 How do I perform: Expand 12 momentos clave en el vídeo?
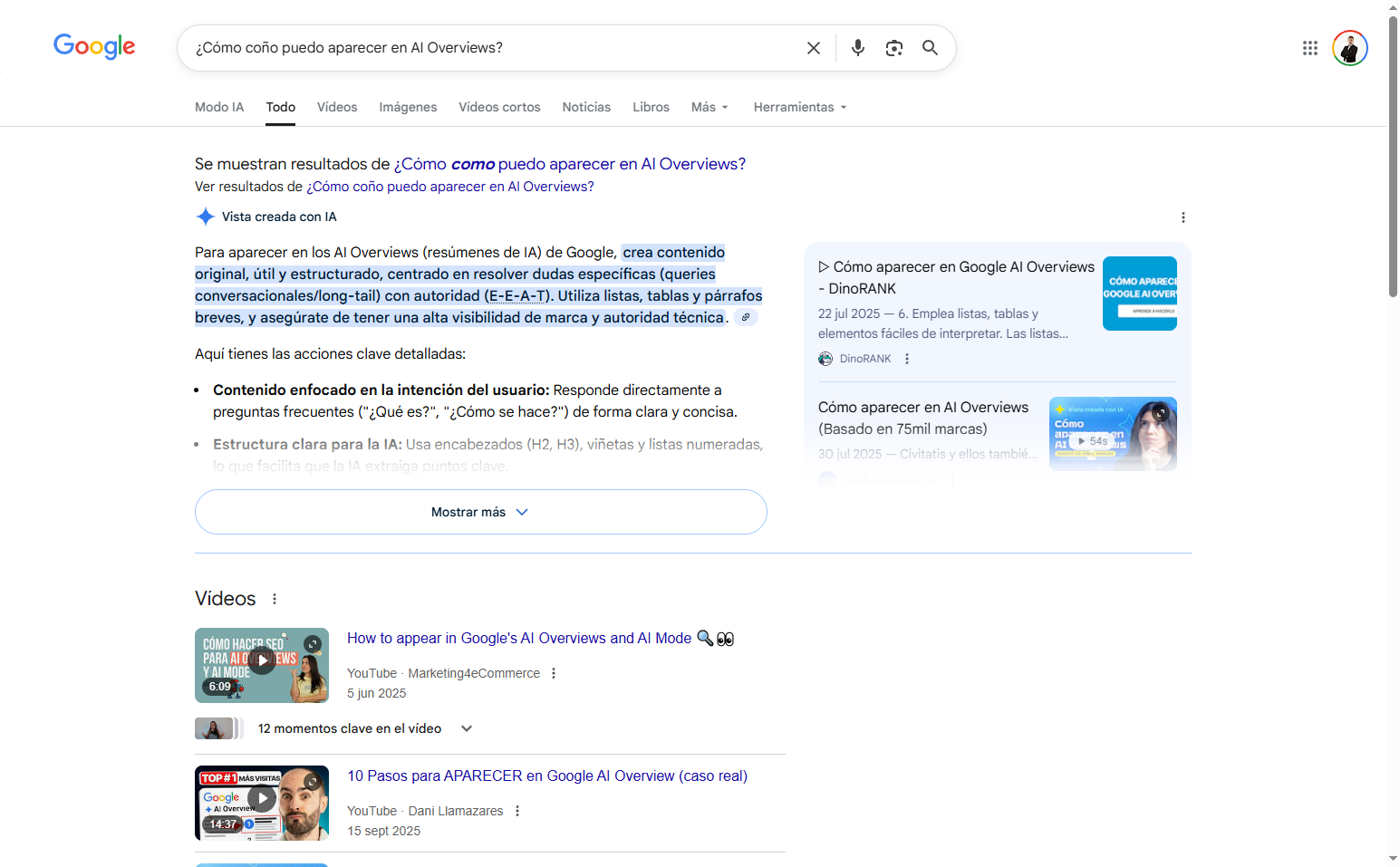point(467,728)
